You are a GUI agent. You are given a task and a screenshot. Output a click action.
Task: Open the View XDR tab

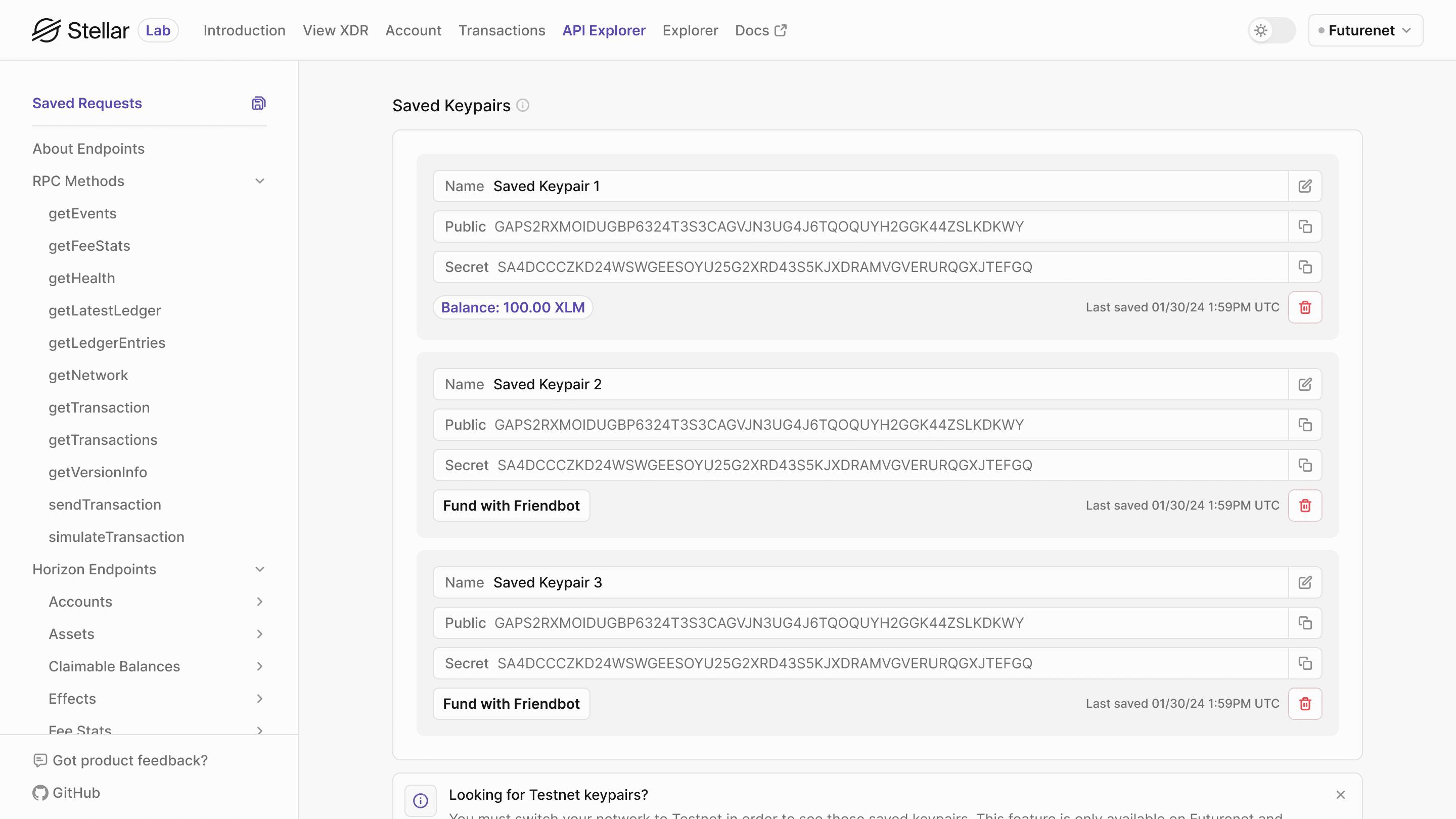[x=335, y=30]
